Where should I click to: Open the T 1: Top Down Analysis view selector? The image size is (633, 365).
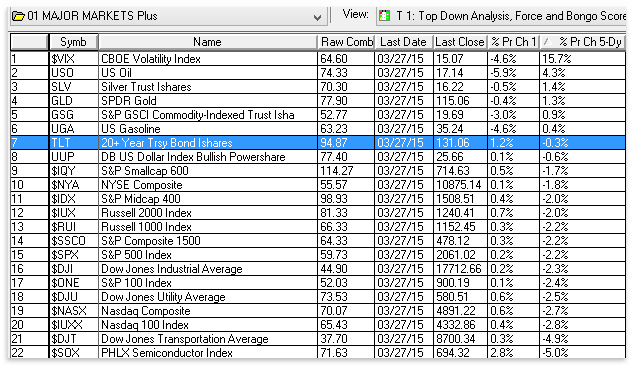[502, 16]
